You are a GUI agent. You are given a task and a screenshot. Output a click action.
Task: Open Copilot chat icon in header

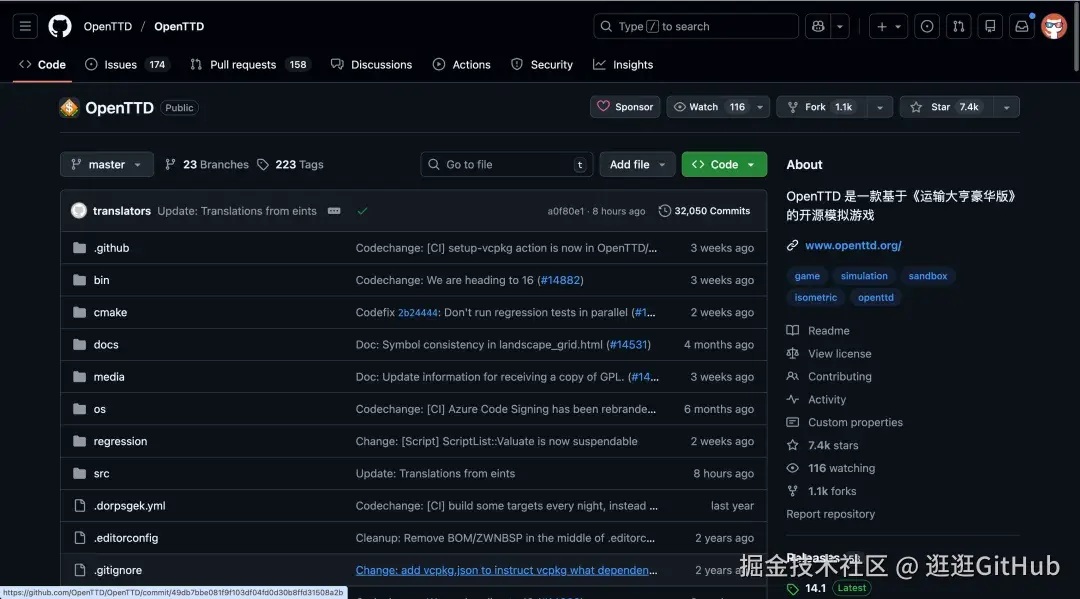tap(818, 26)
